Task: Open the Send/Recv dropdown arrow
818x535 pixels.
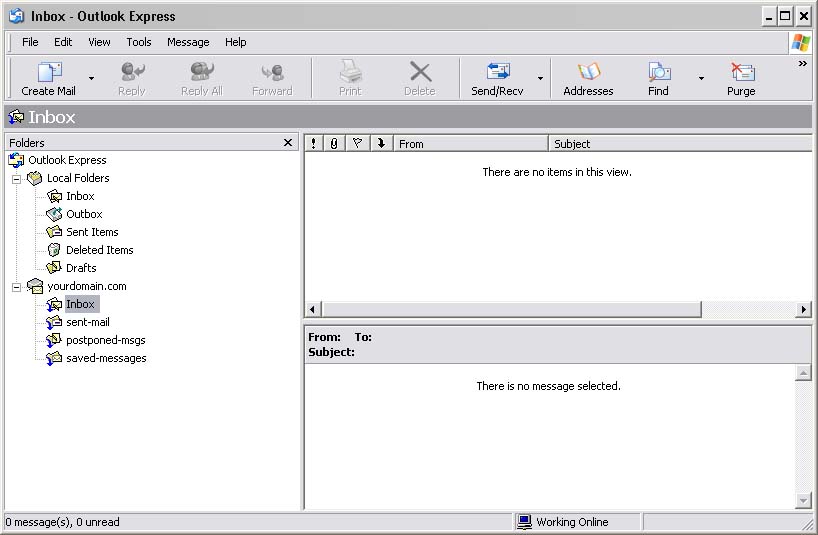Action: point(540,78)
